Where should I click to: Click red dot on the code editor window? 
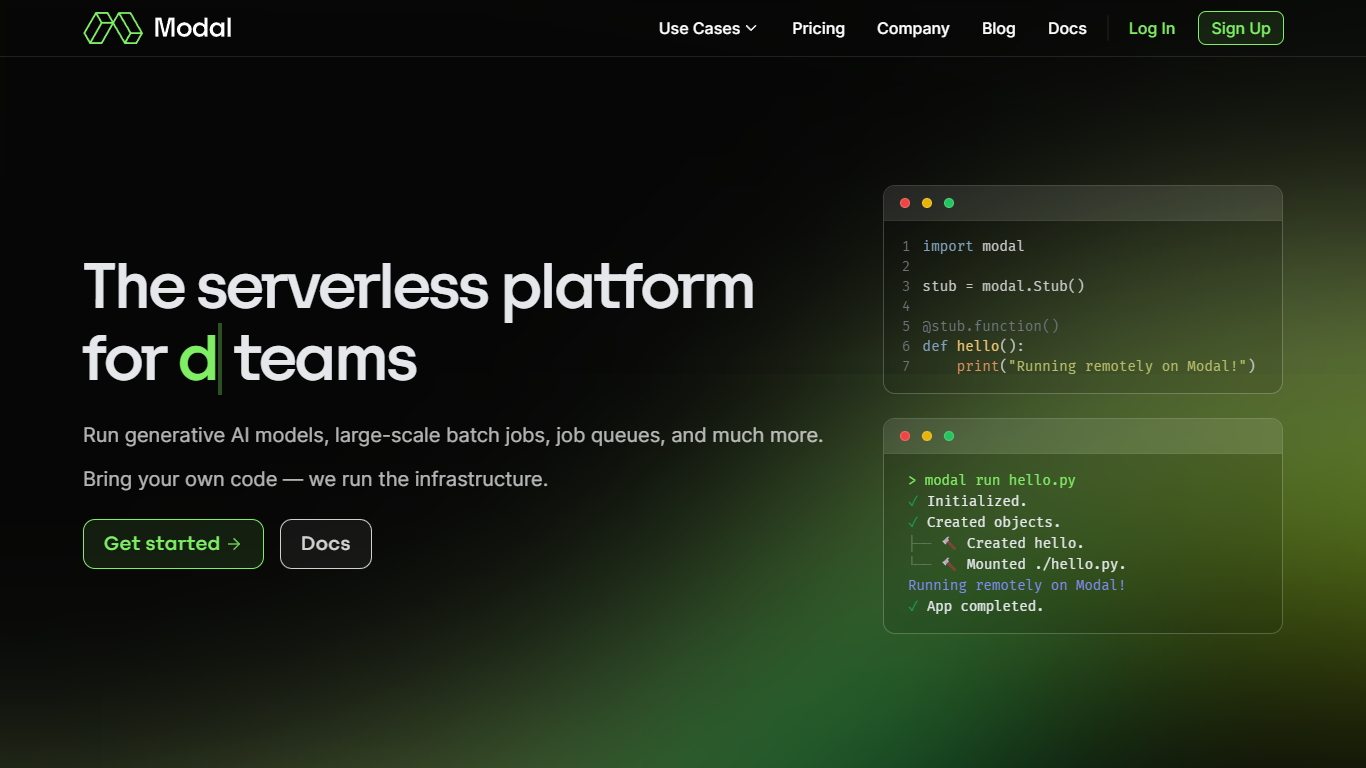point(905,203)
